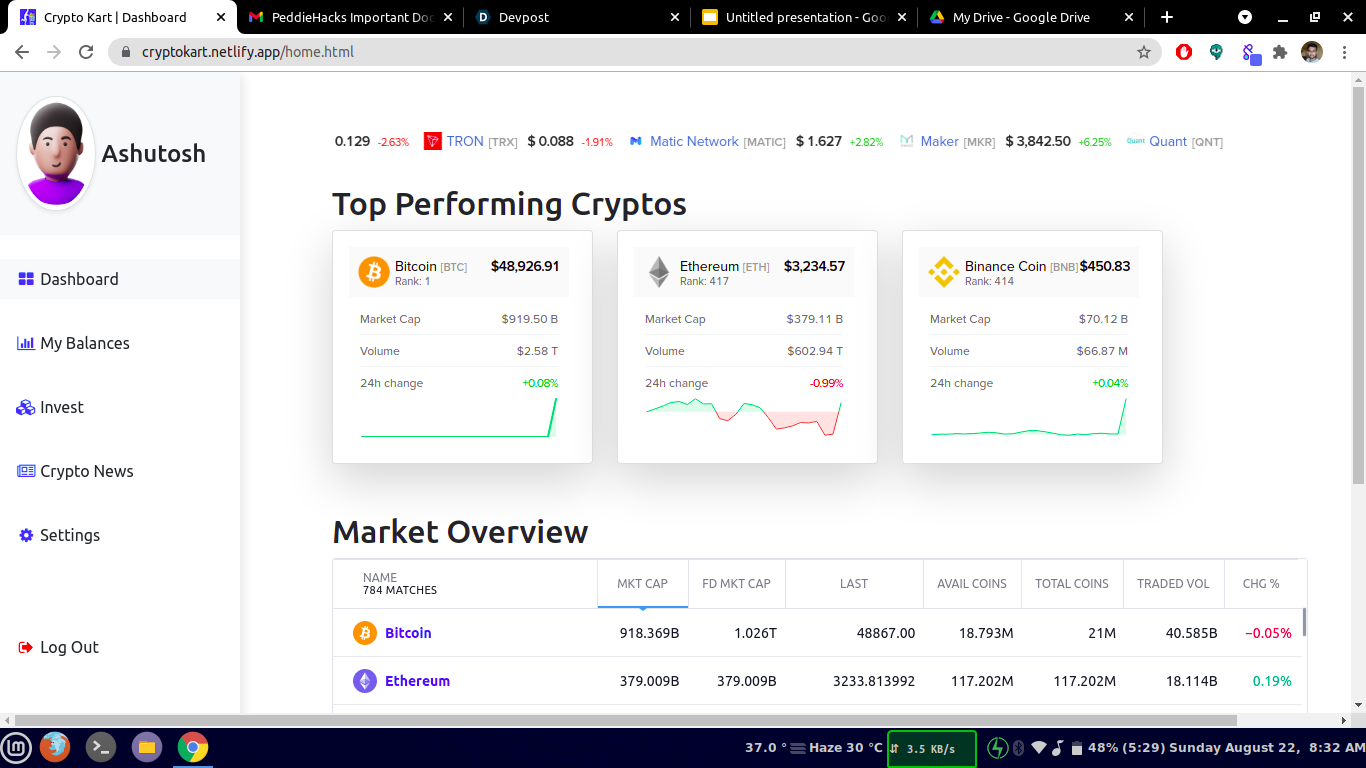The height and width of the screenshot is (768, 1366).
Task: Switch to the Devpost tab
Action: [x=577, y=17]
